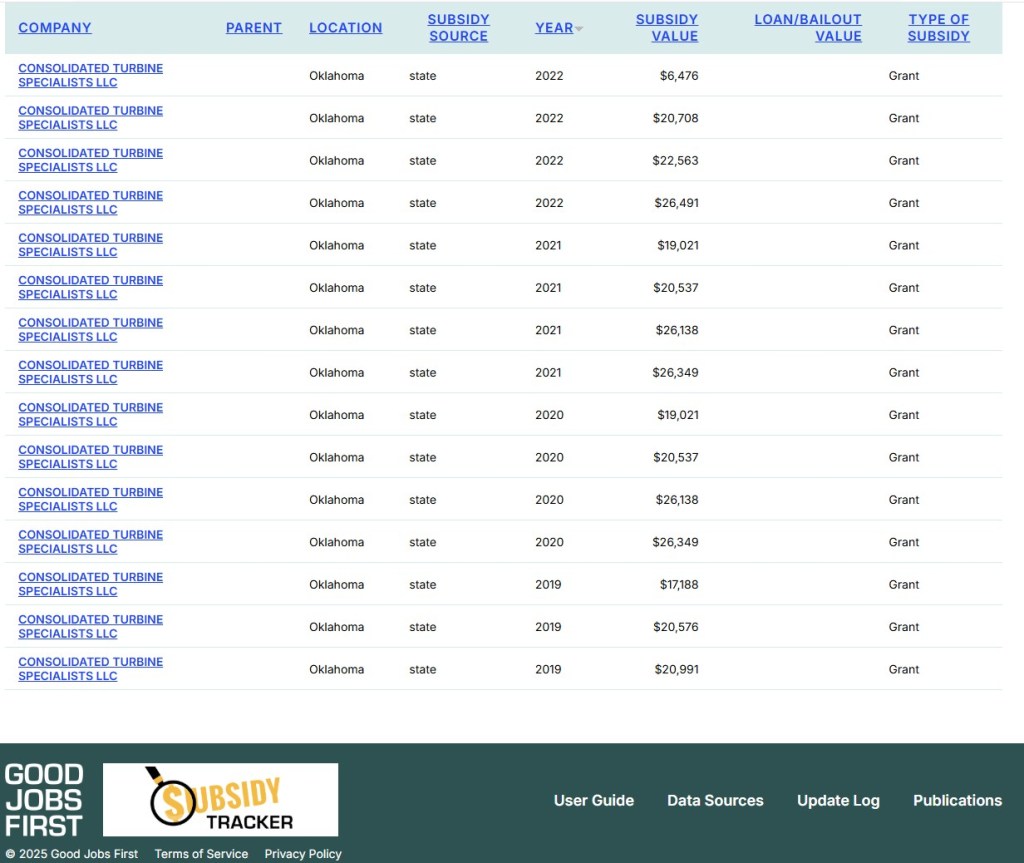This screenshot has height=863, width=1024.
Task: Open the User Guide footer link
Action: click(593, 800)
